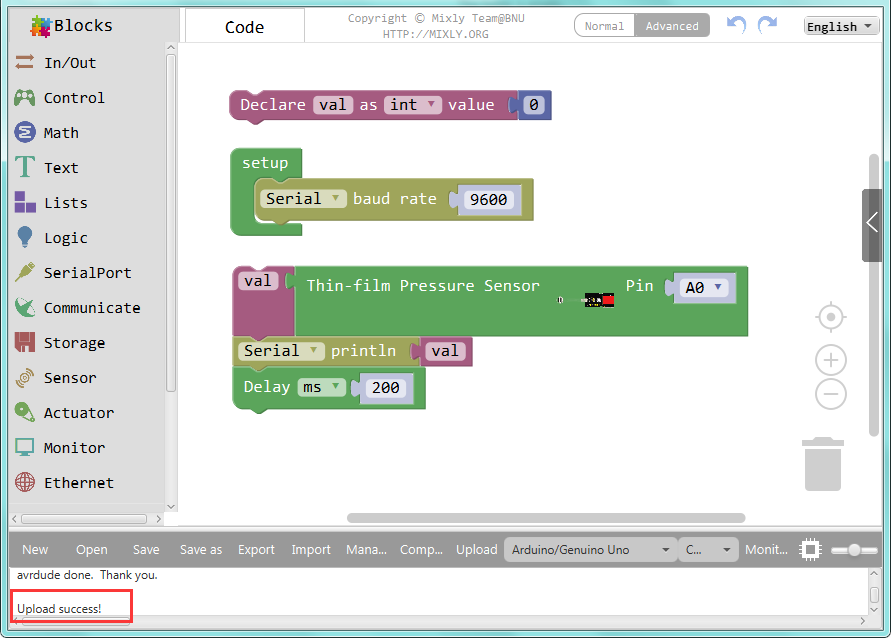Switch to Advanced mode
The height and width of the screenshot is (638, 891).
(x=672, y=26)
